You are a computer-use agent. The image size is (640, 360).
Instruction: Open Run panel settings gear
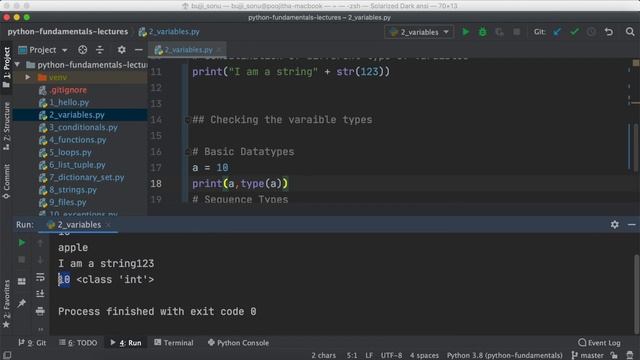pyautogui.click(x=615, y=224)
